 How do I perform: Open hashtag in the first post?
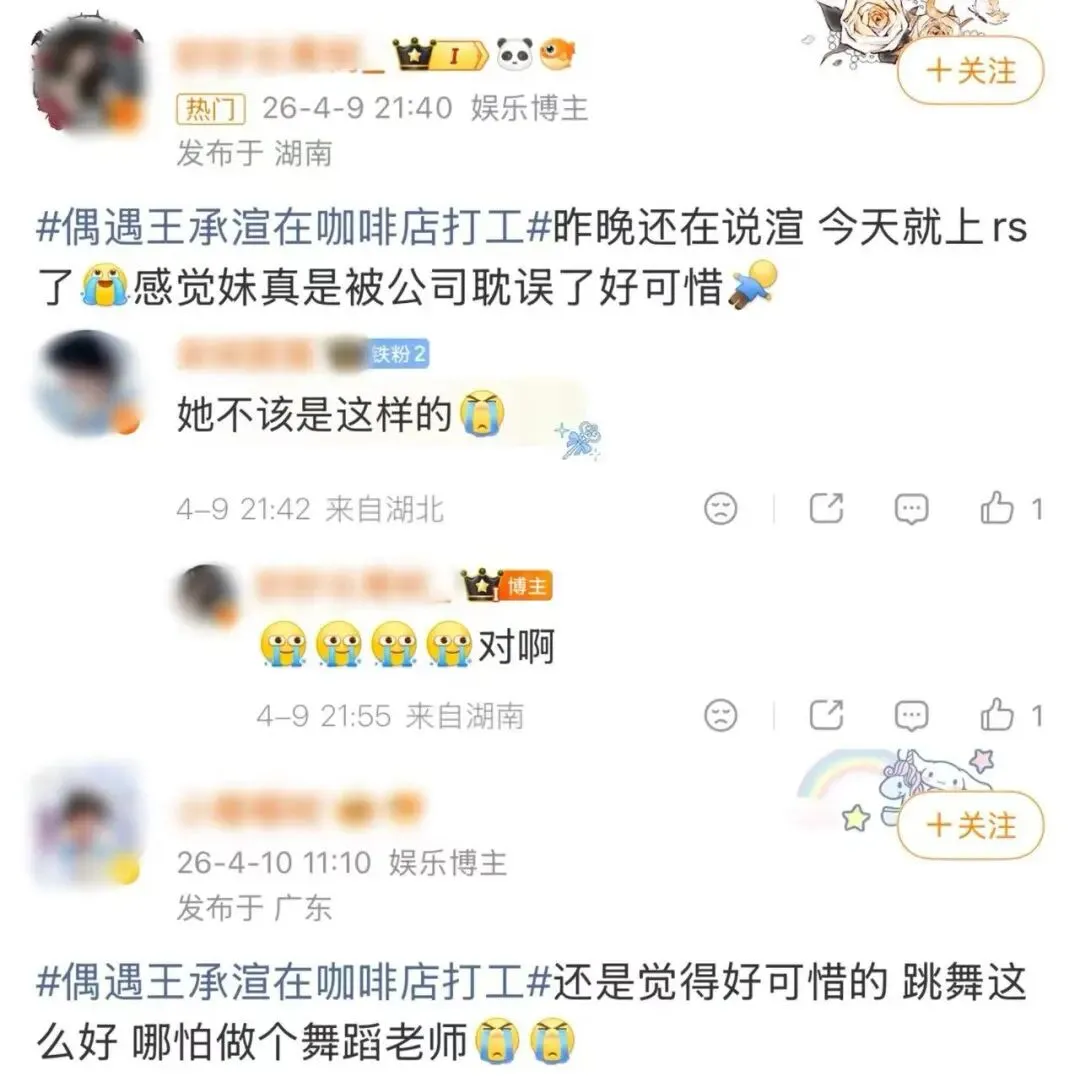[293, 228]
